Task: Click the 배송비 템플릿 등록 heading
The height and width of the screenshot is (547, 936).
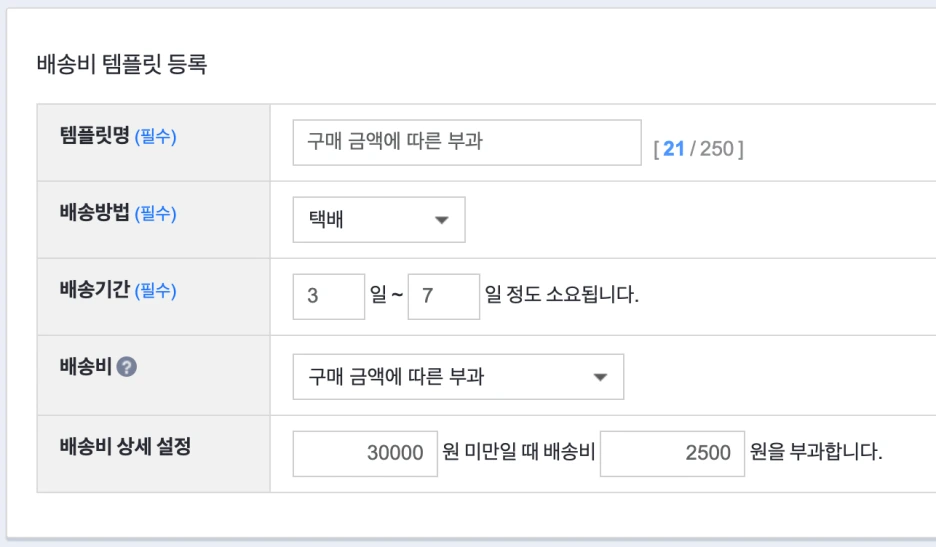Action: point(120,68)
